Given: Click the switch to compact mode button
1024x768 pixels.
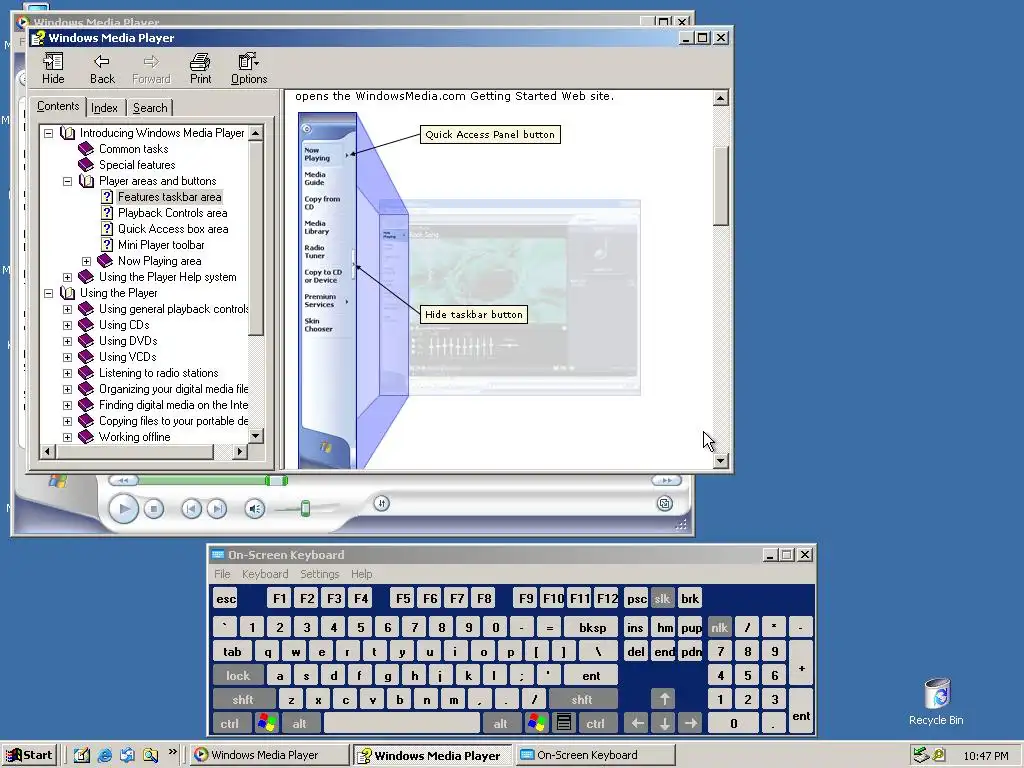Looking at the screenshot, I should coord(665,504).
